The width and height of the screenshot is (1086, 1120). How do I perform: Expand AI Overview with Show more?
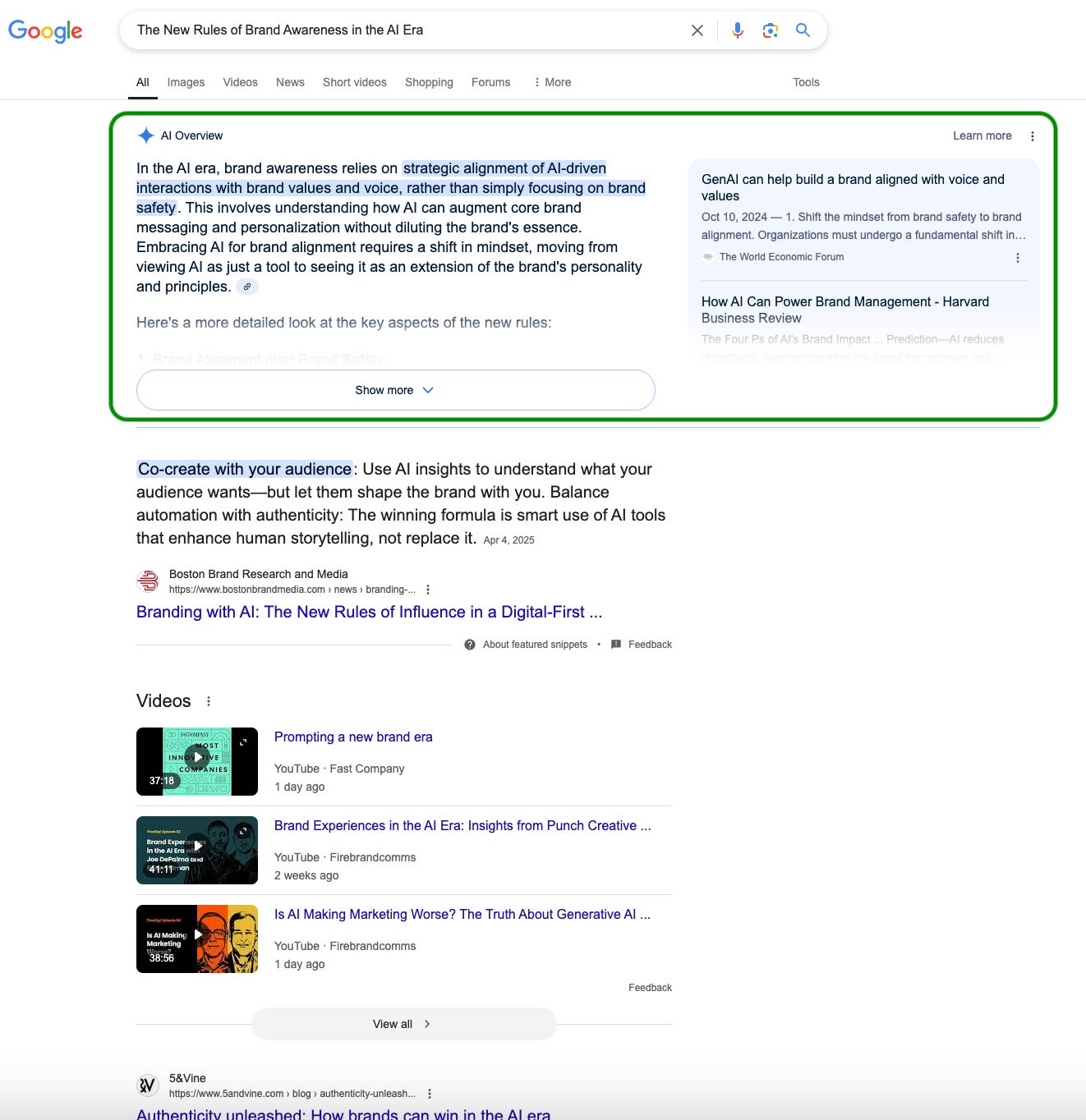pos(395,390)
